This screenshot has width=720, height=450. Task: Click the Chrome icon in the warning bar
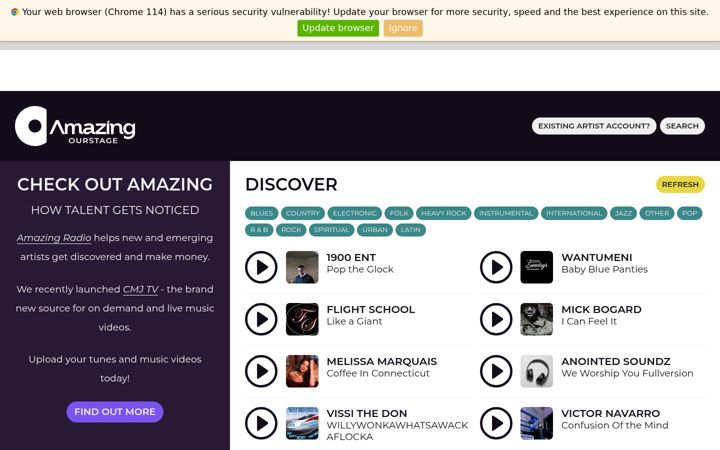(x=15, y=12)
